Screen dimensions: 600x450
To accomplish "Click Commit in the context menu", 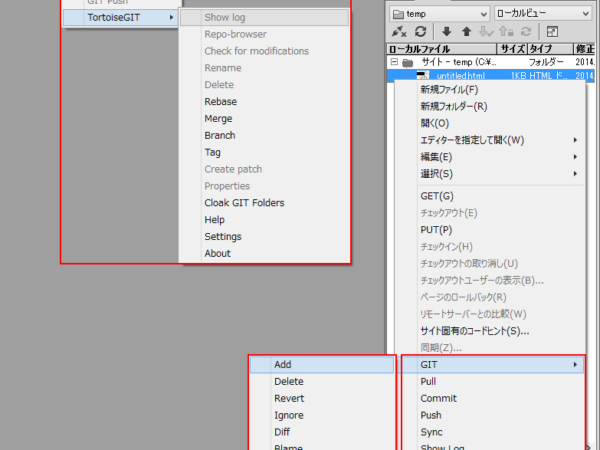I will [439, 398].
